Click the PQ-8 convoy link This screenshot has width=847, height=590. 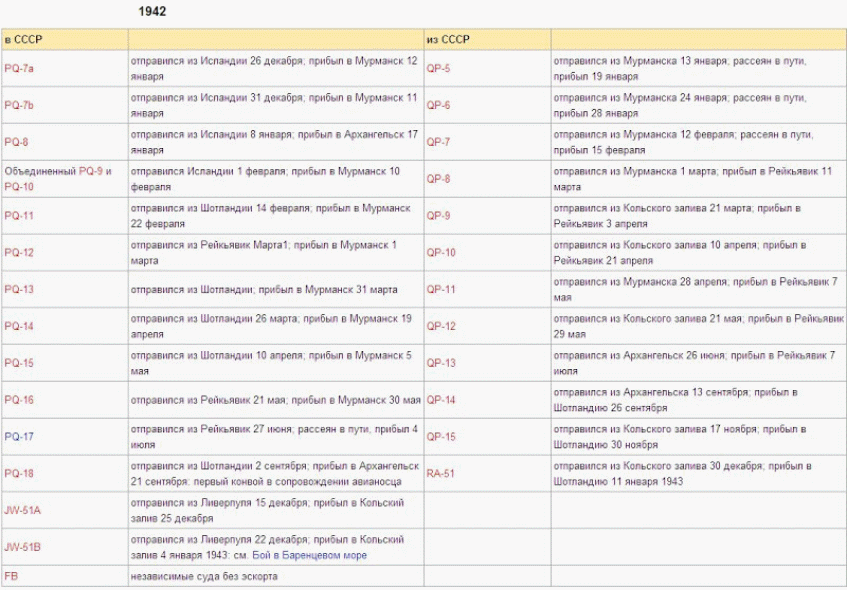16,142
